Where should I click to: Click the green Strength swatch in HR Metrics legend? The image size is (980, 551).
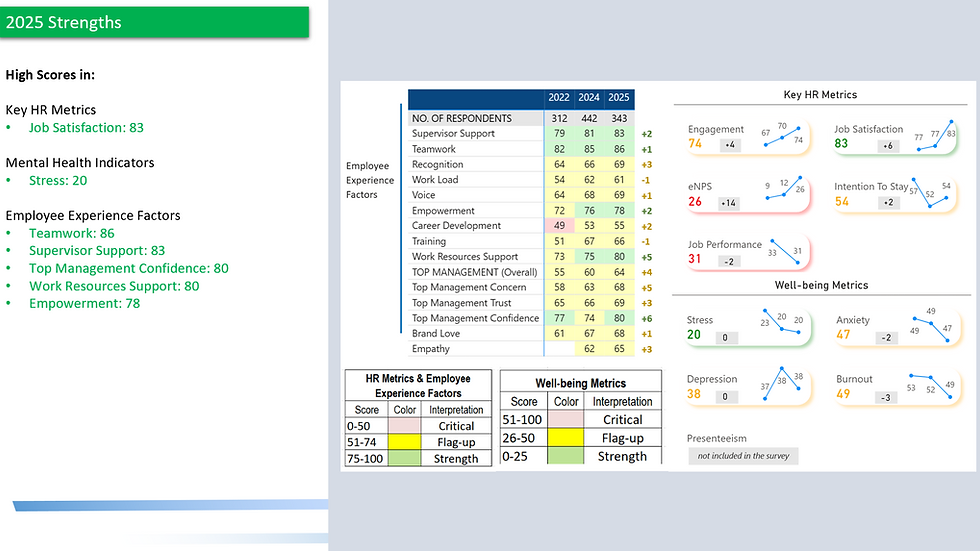click(x=404, y=459)
